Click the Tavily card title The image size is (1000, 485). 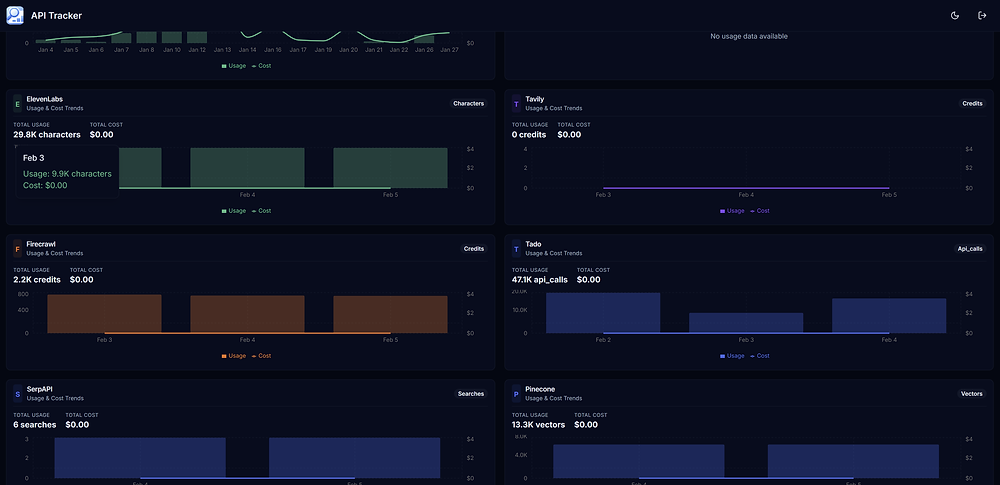[x=534, y=99]
